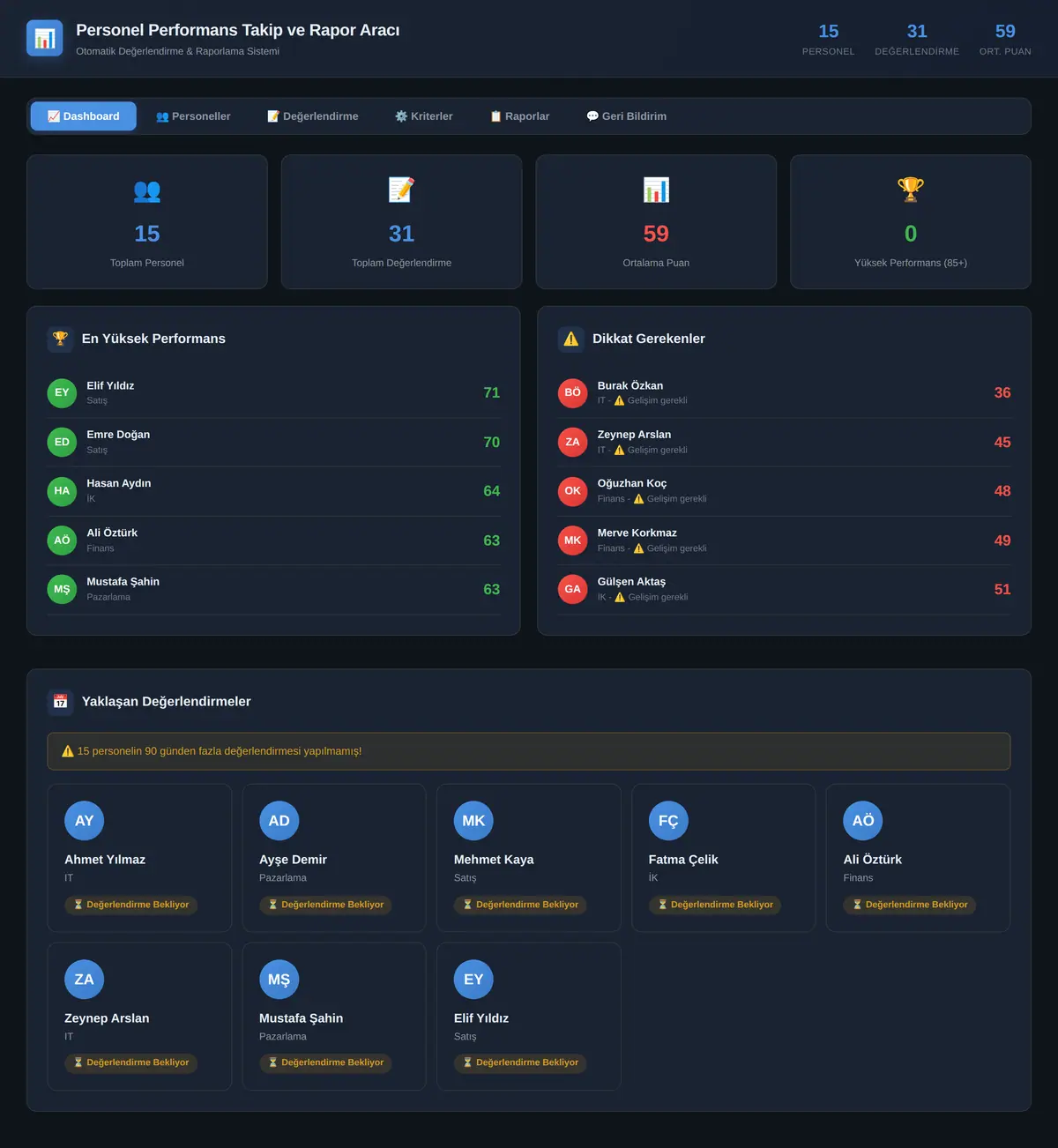This screenshot has height=1148, width=1058.
Task: Click Fatma Çelik's Değerlendirme Bekliyor badge
Action: pos(715,905)
